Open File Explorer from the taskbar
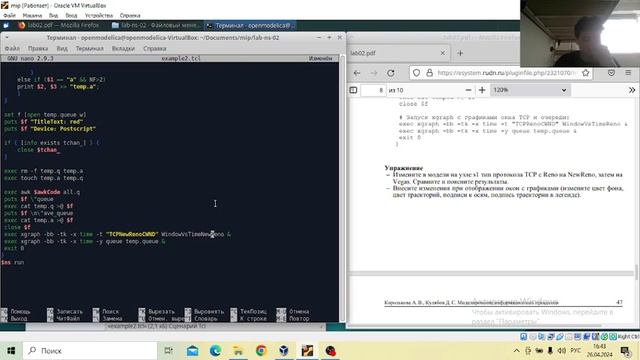Screen dimensions: 640x360 tap(238, 351)
